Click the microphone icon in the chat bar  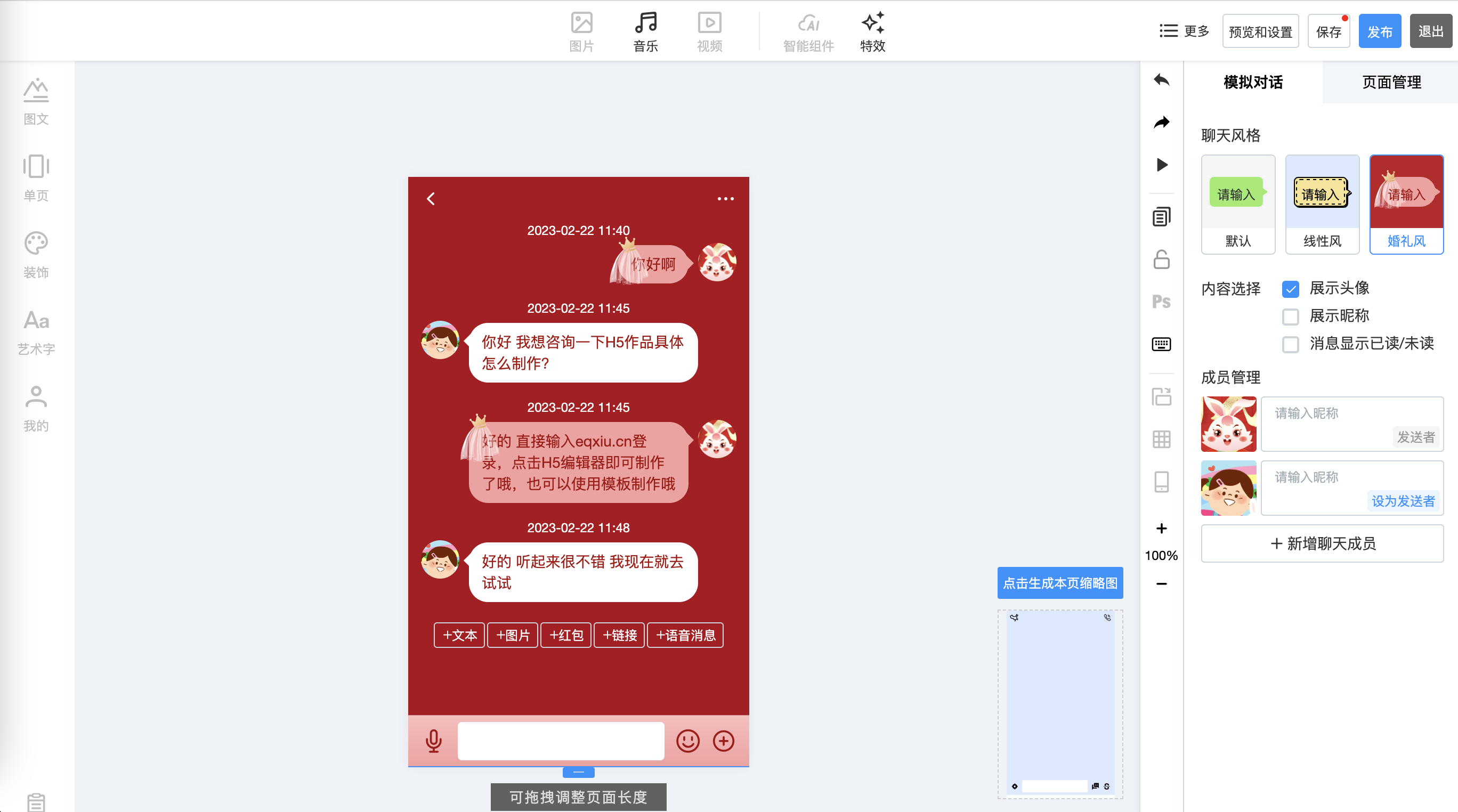pyautogui.click(x=434, y=741)
